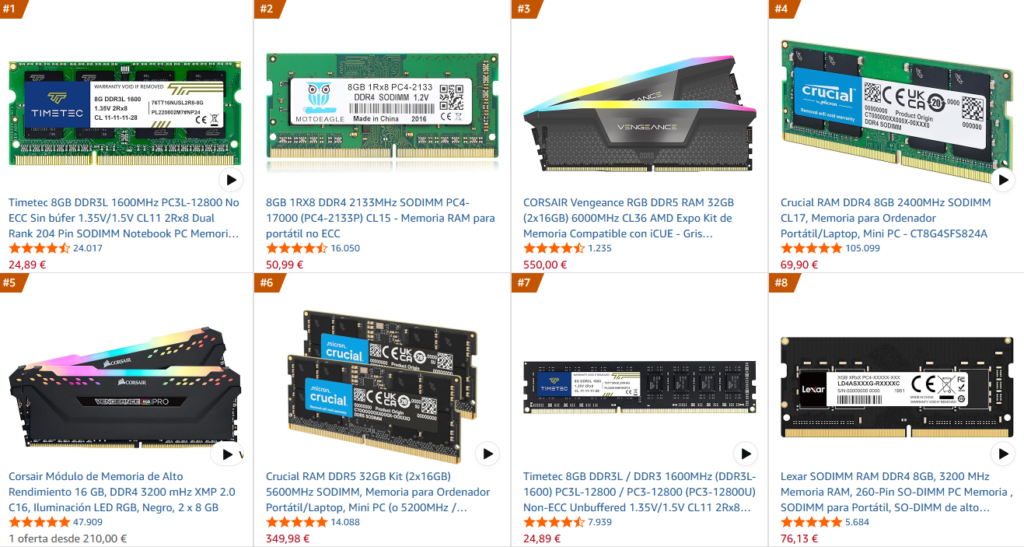
Task: Select the 550,00 € price of the Corsair Vengeance
Action: tap(545, 265)
